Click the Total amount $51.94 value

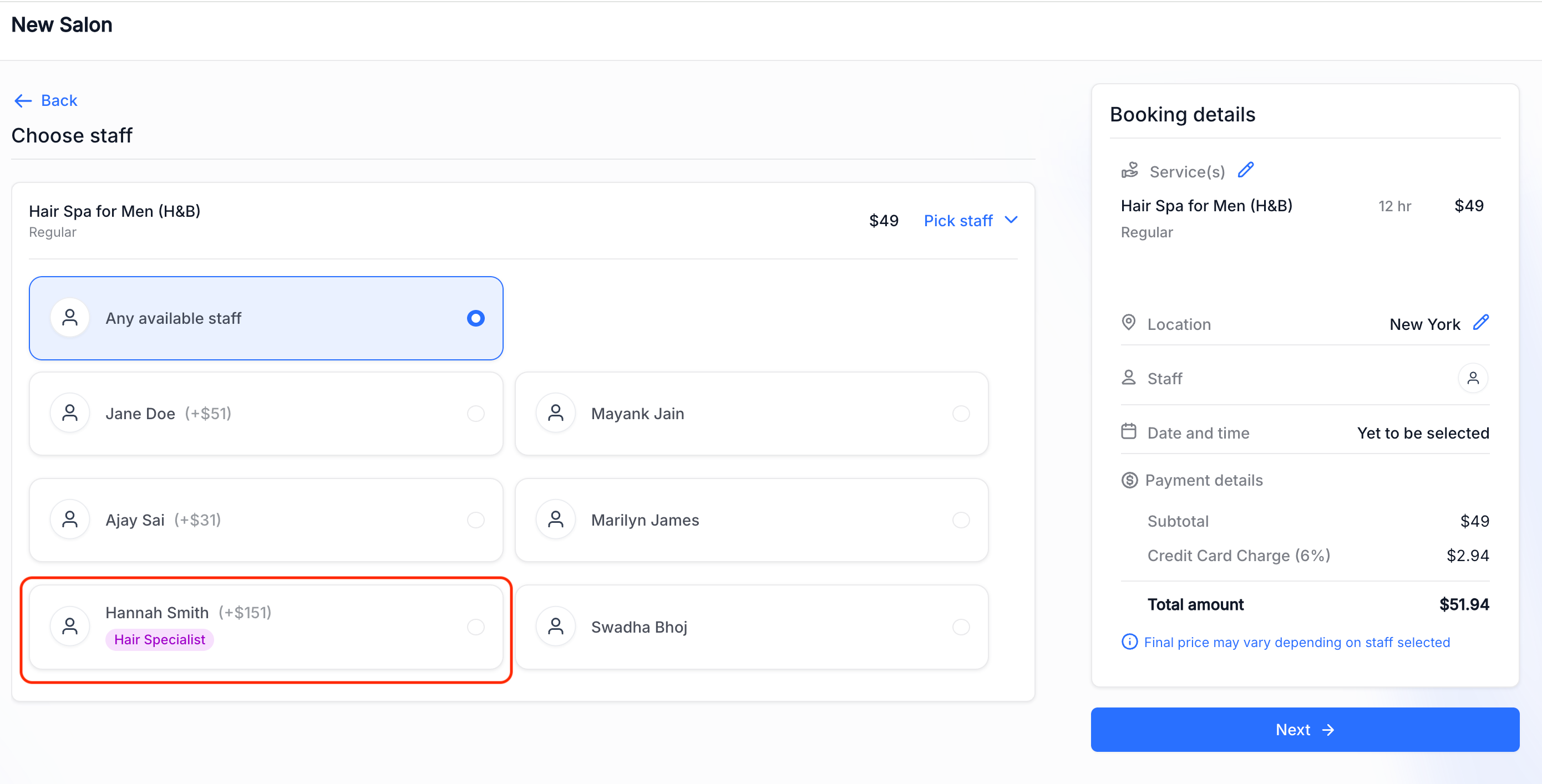point(1464,604)
